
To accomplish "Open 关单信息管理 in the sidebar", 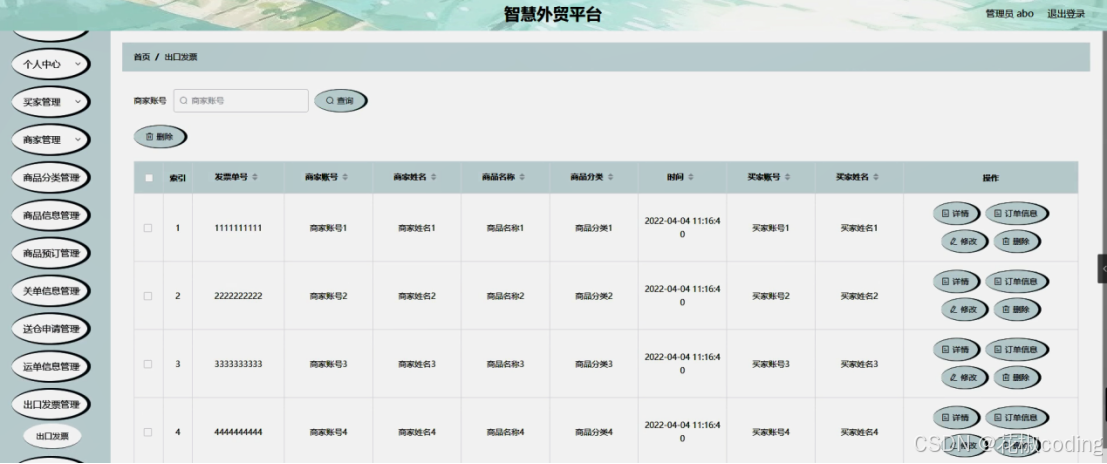I will pyautogui.click(x=50, y=291).
